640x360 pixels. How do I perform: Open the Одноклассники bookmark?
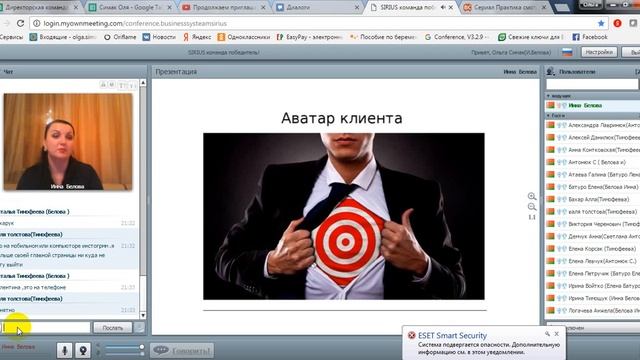click(244, 37)
